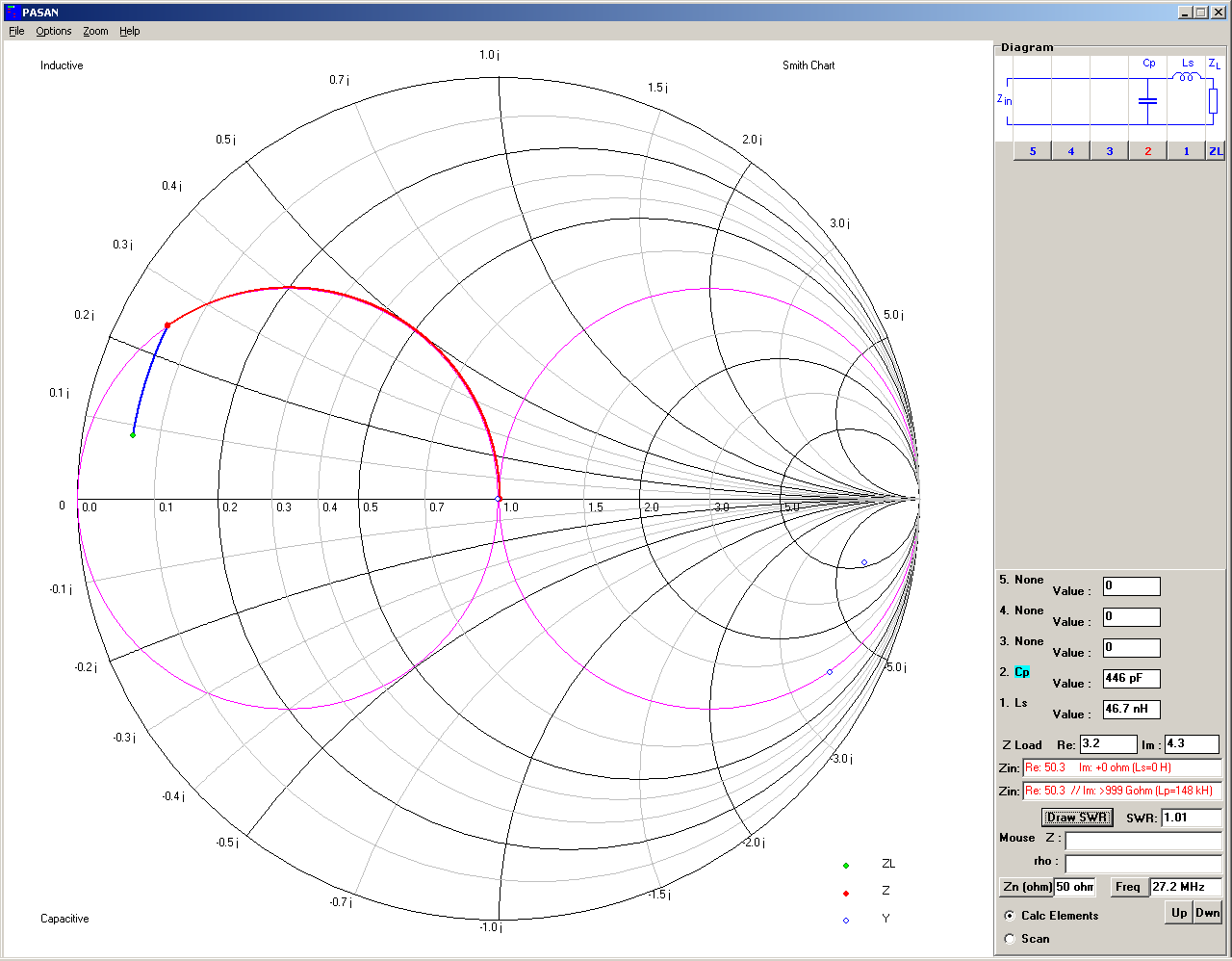Switch to Scan radio mode
The width and height of the screenshot is (1232, 961).
(1009, 939)
